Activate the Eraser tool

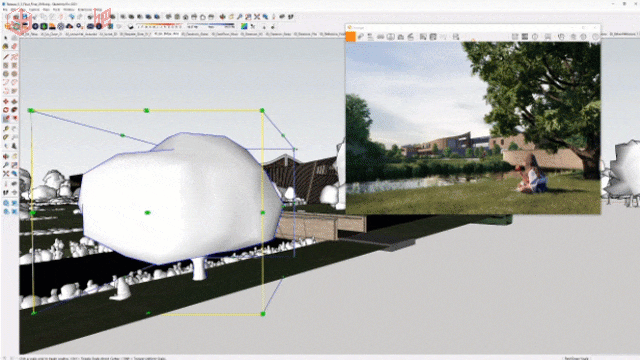pos(14,47)
